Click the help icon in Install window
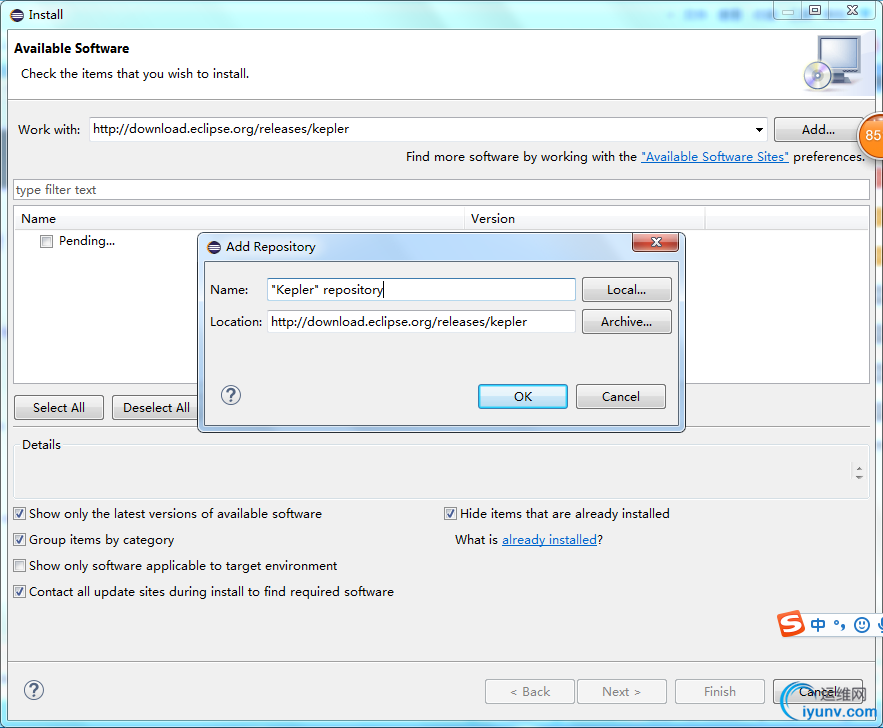 (x=34, y=690)
